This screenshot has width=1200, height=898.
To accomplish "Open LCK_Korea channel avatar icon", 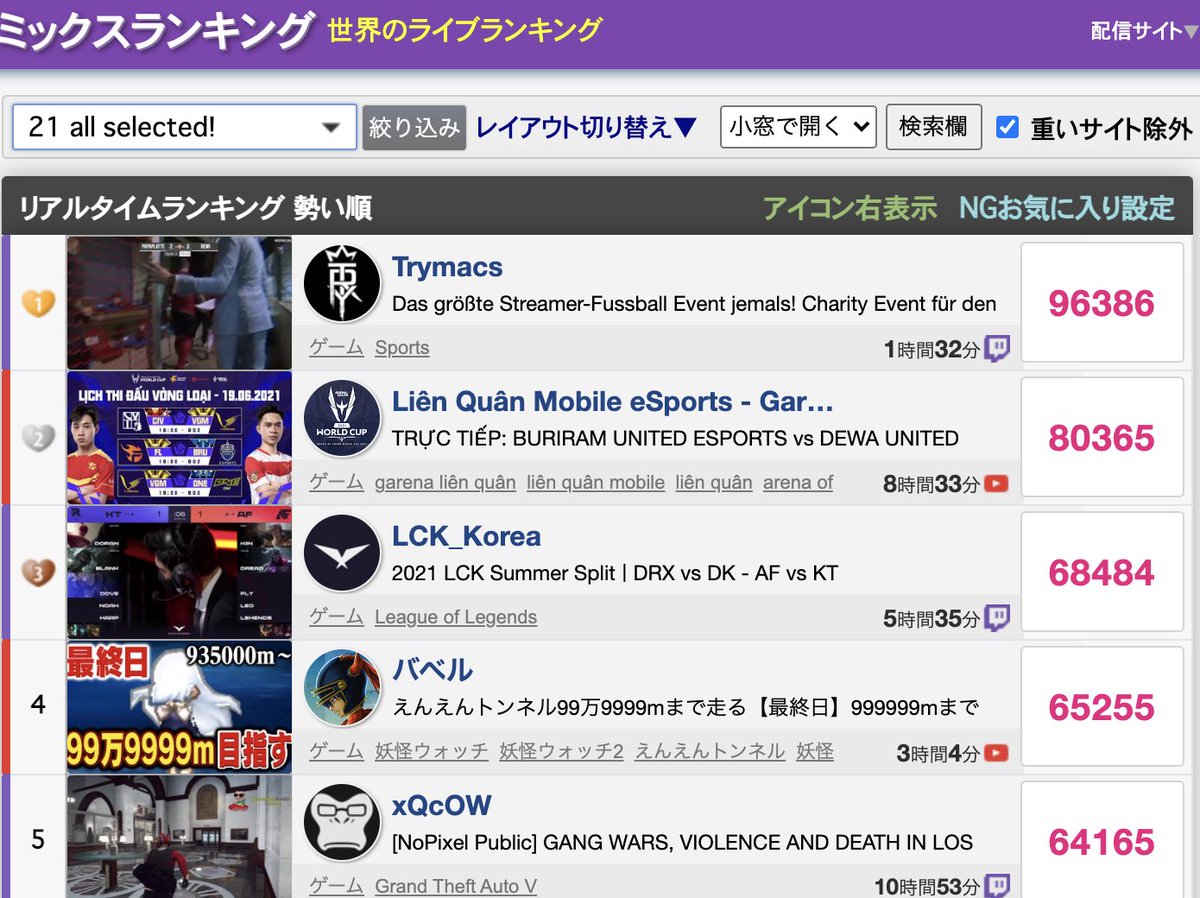I will coord(342,553).
